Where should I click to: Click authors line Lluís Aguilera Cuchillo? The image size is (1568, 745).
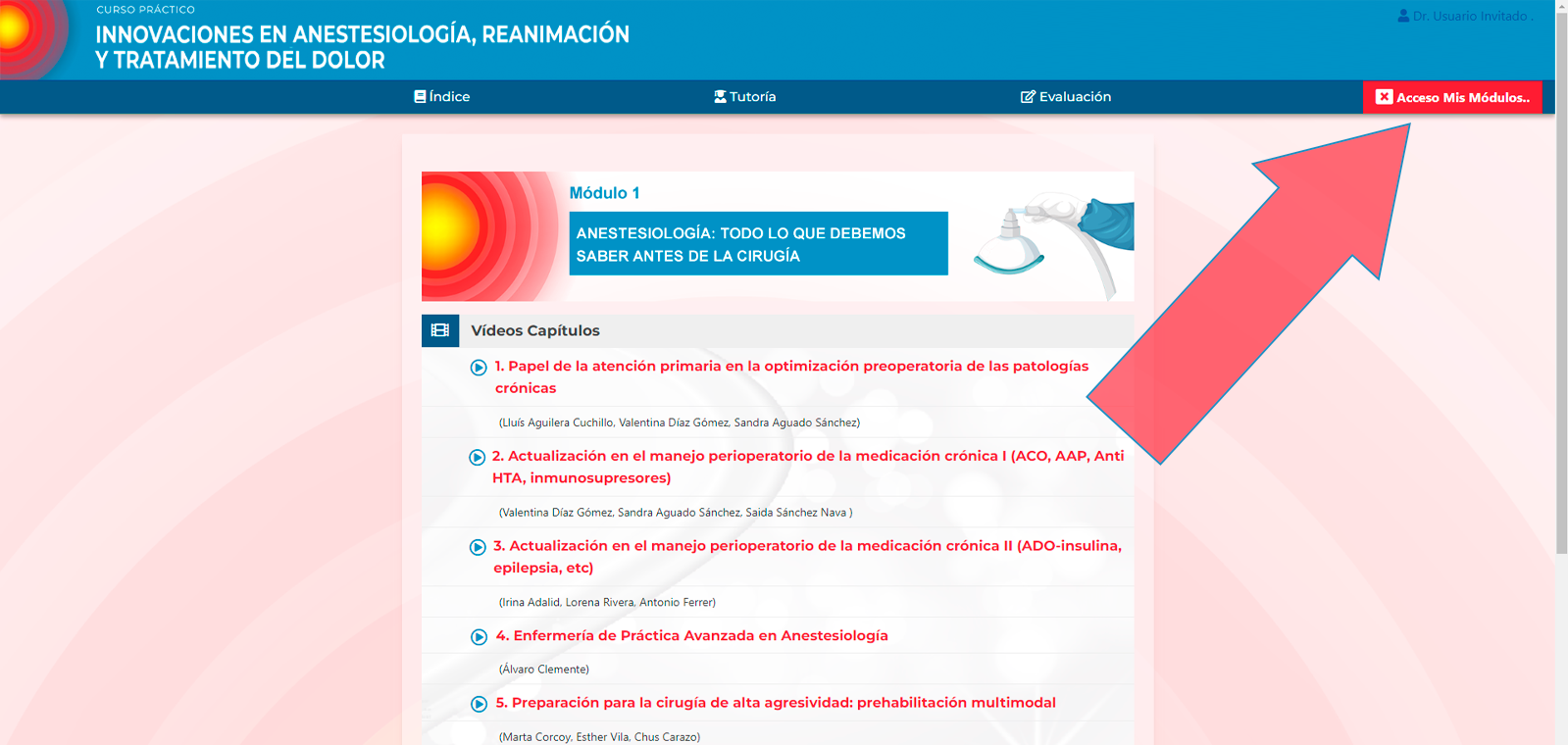point(680,422)
